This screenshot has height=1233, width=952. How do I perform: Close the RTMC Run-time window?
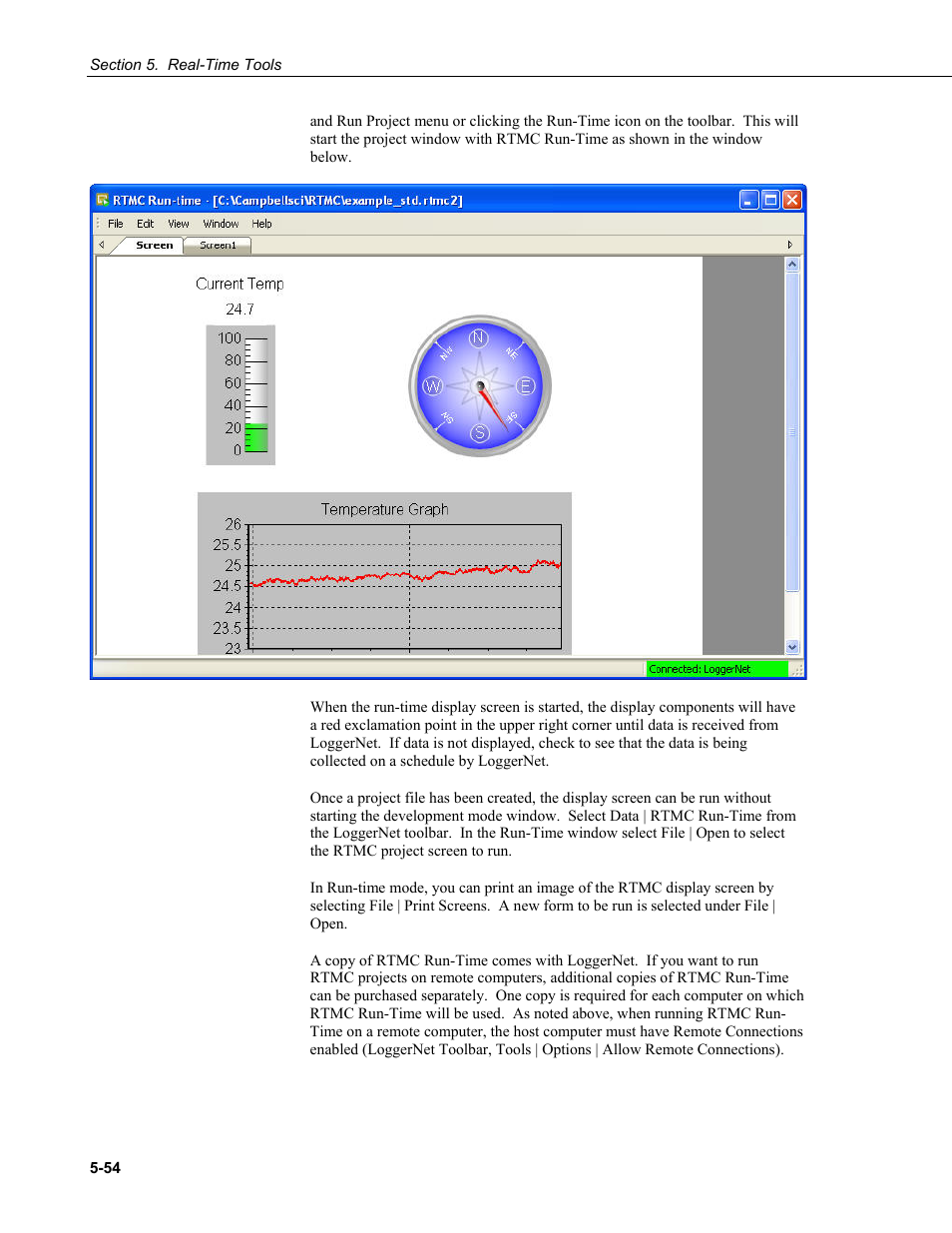(792, 200)
